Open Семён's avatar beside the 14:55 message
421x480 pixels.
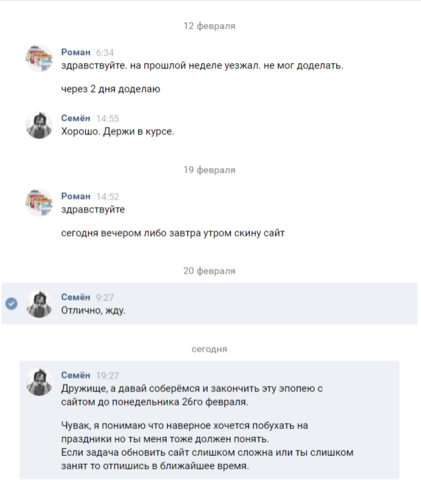39,125
